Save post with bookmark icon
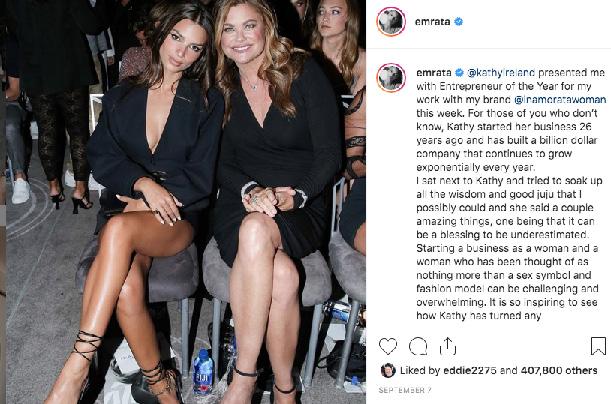This screenshot has height=404, width=611. (598, 346)
